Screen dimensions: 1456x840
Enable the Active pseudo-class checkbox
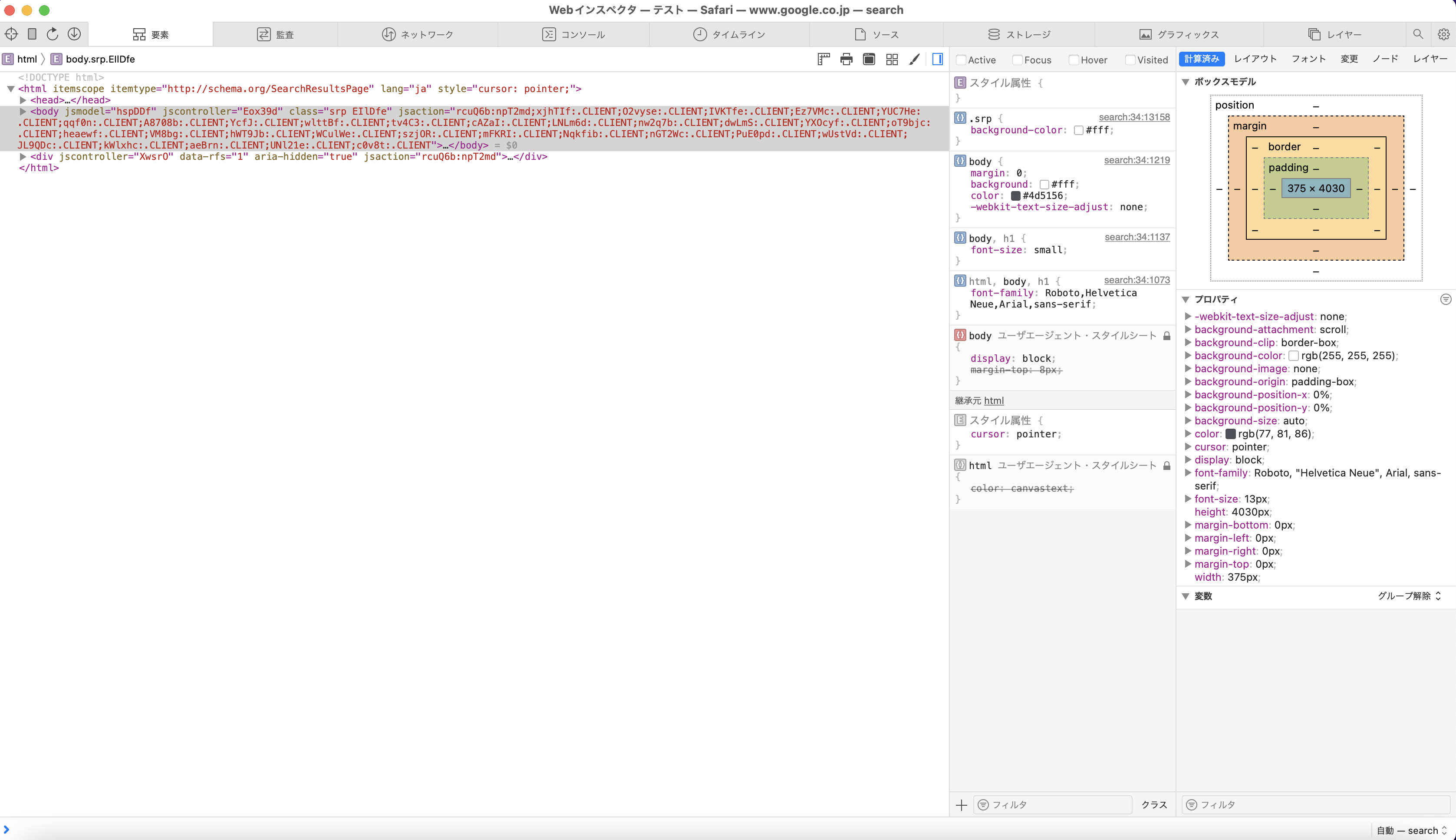point(961,60)
